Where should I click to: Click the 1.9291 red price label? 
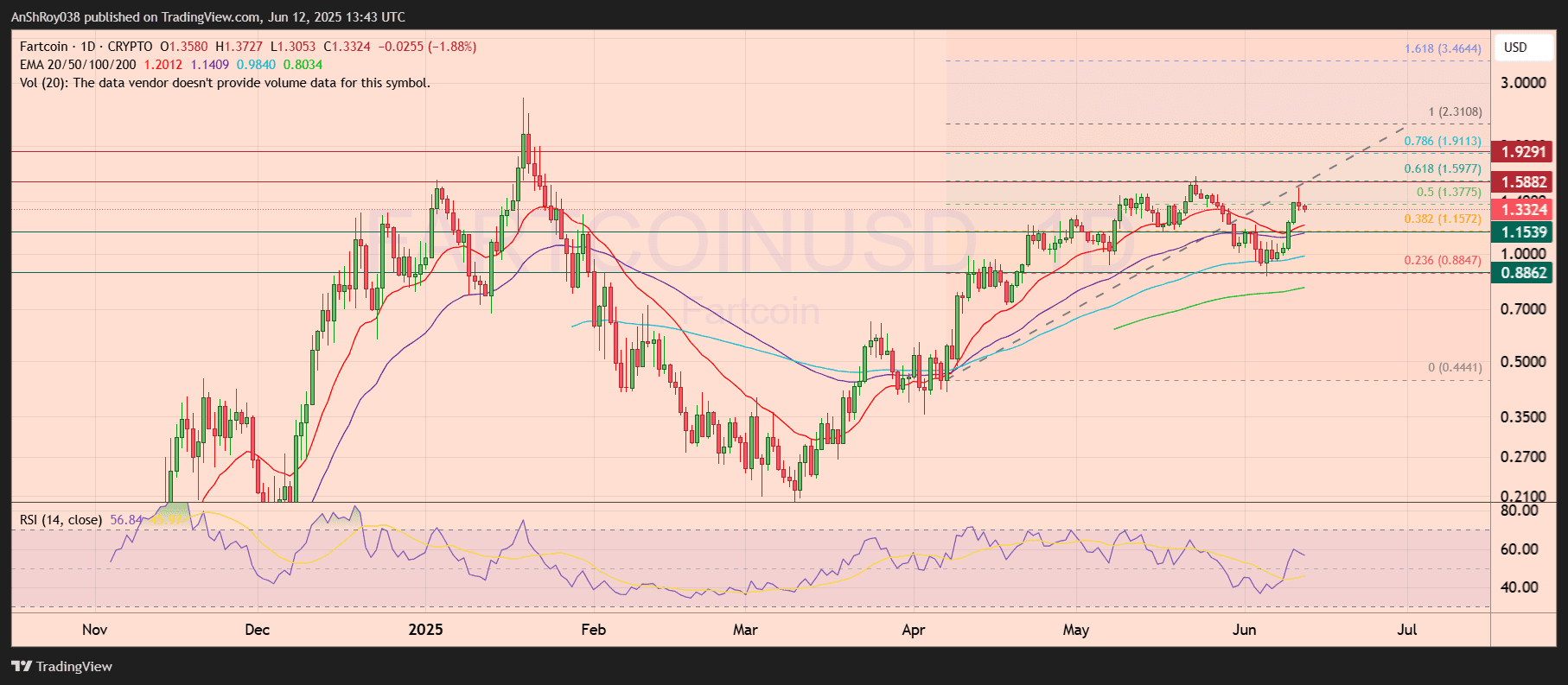pos(1523,152)
